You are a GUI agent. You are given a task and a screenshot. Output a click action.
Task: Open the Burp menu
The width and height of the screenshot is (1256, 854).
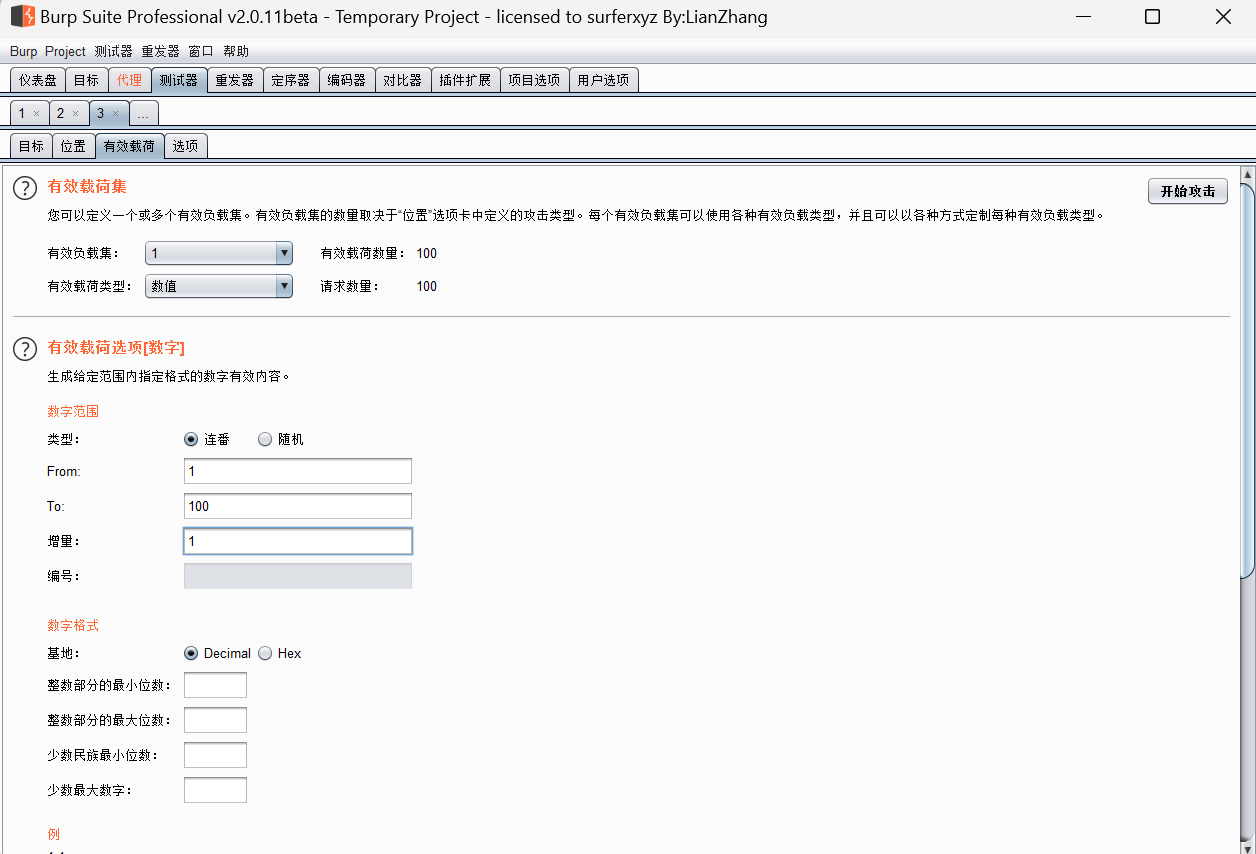(23, 51)
